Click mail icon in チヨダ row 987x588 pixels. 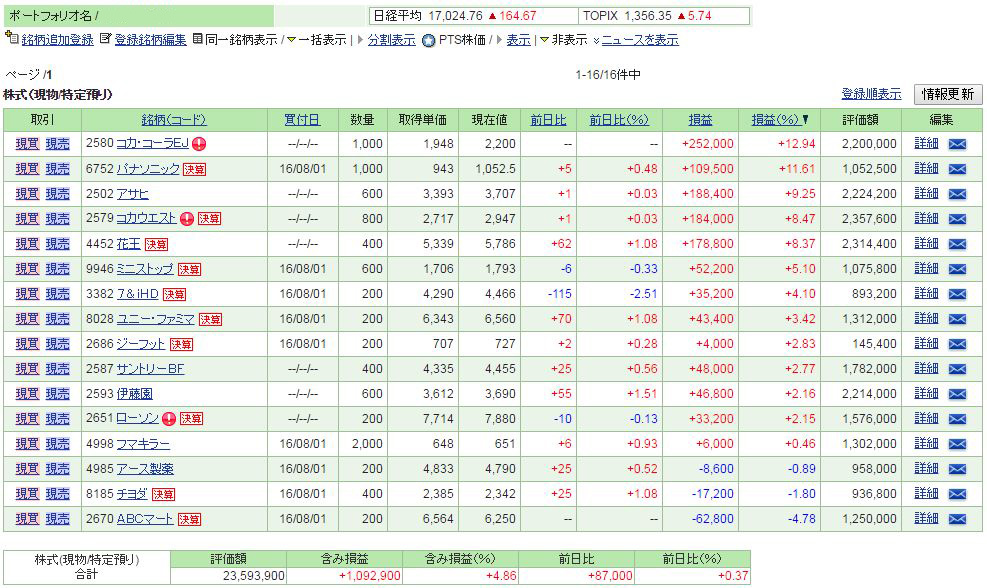(957, 494)
